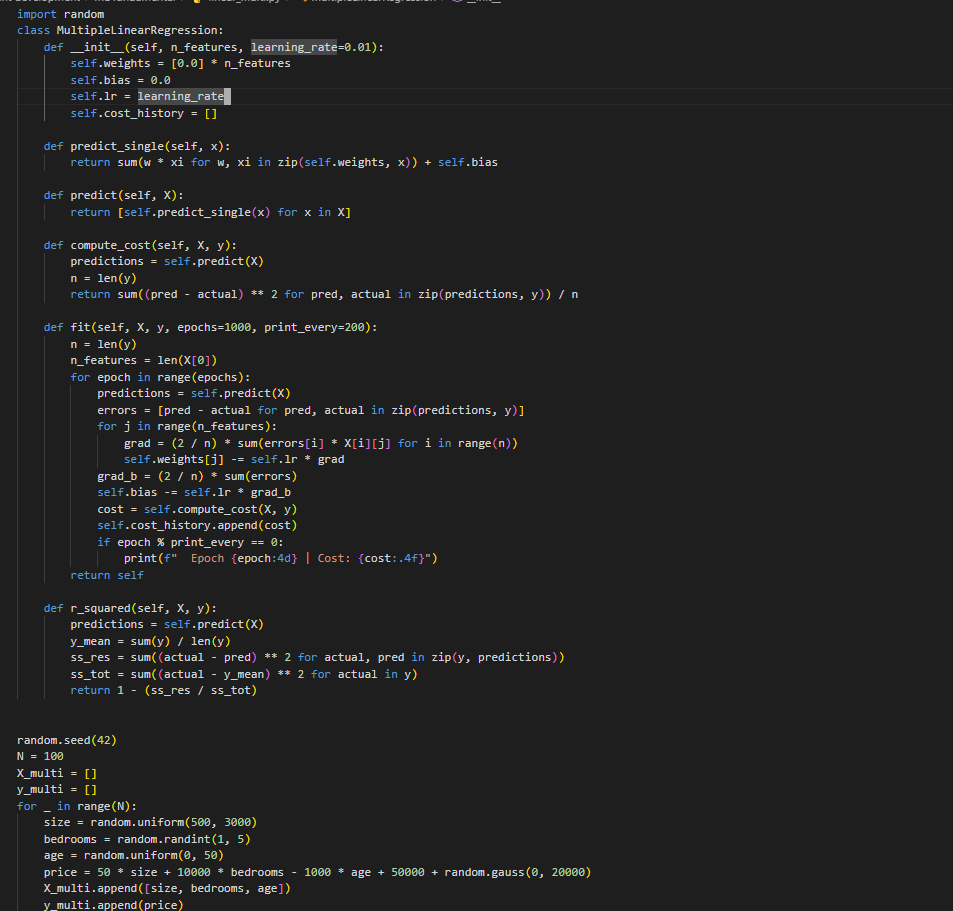Click the line "X_multi.append([size, bedrooms, age])"
Screen dimensions: 953x911
click(167, 889)
